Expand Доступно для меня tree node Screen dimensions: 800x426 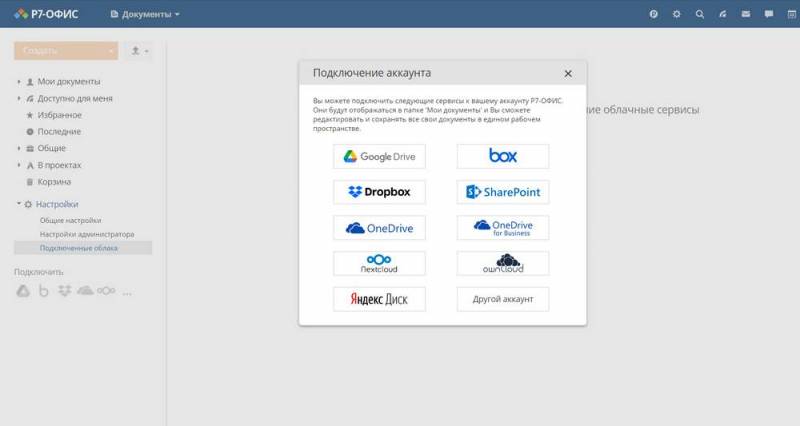click(x=19, y=98)
